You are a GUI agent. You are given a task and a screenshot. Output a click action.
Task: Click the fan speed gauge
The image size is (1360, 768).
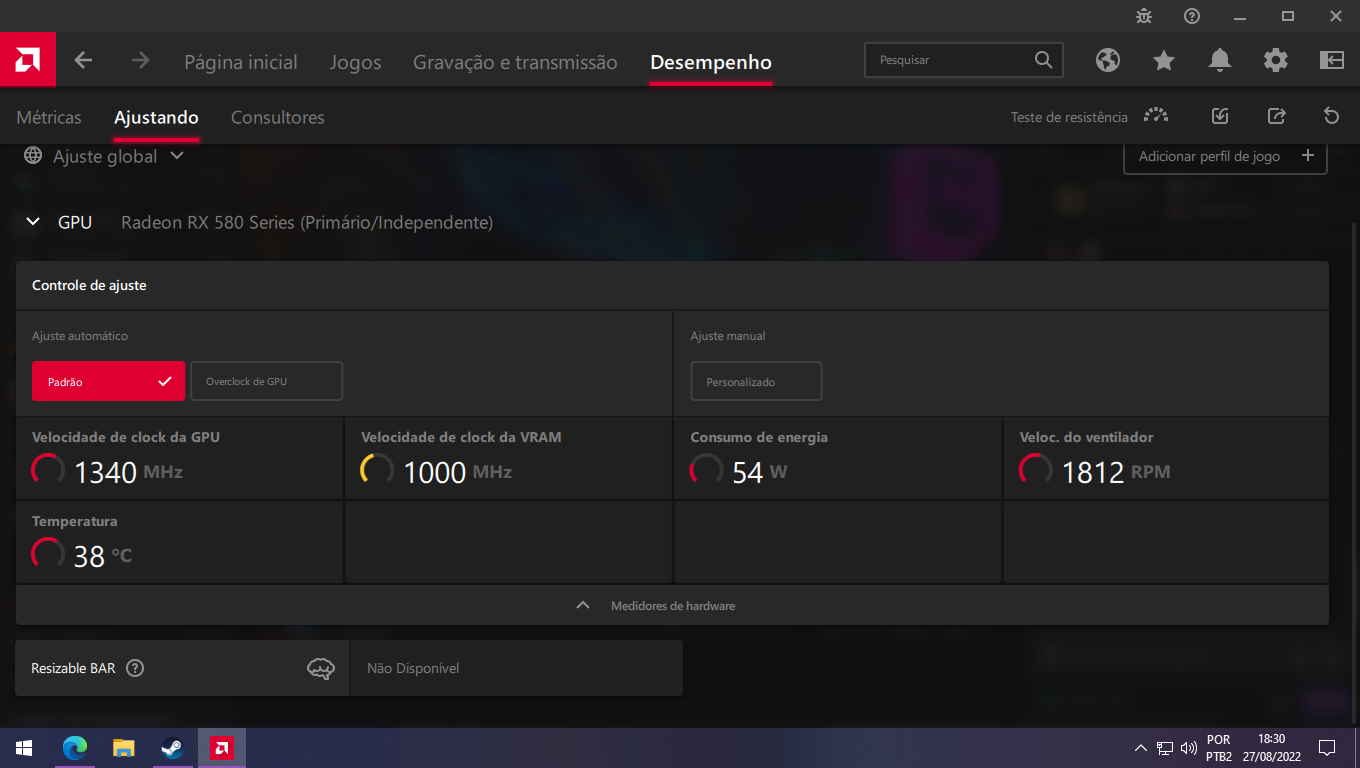coord(1036,470)
